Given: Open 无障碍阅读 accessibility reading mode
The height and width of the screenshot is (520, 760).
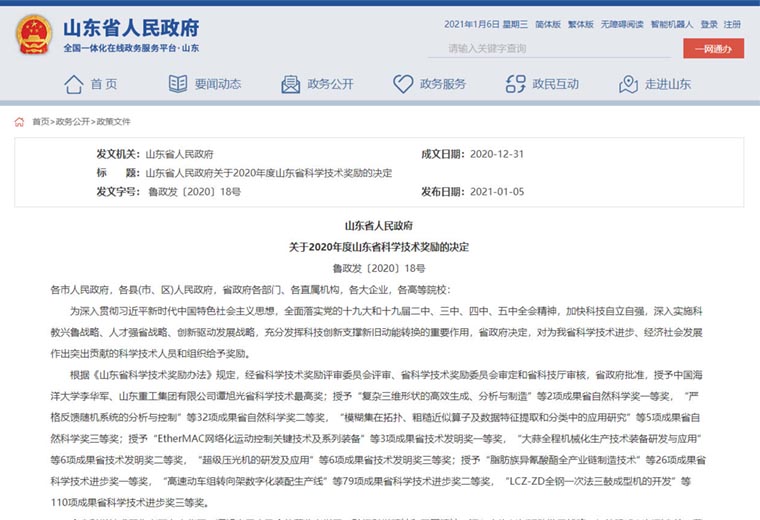Looking at the screenshot, I should [622, 23].
